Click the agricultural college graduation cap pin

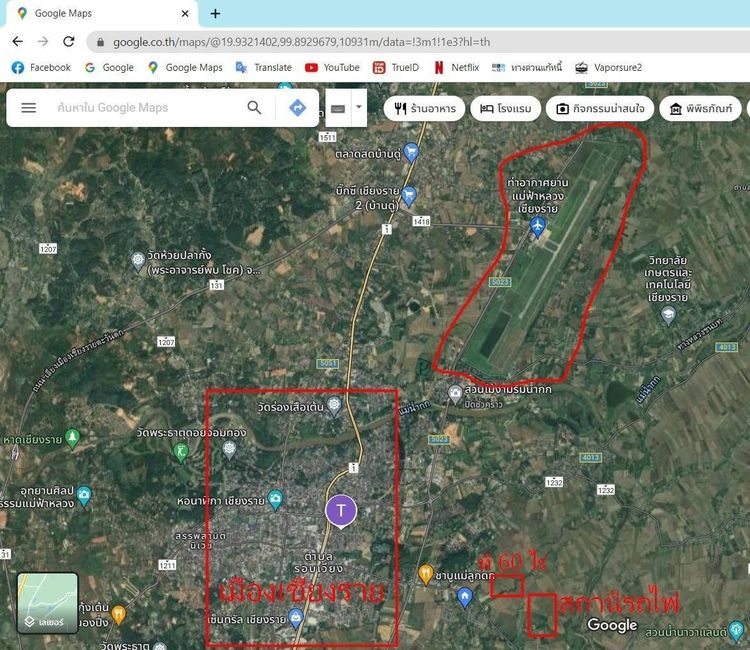[668, 315]
